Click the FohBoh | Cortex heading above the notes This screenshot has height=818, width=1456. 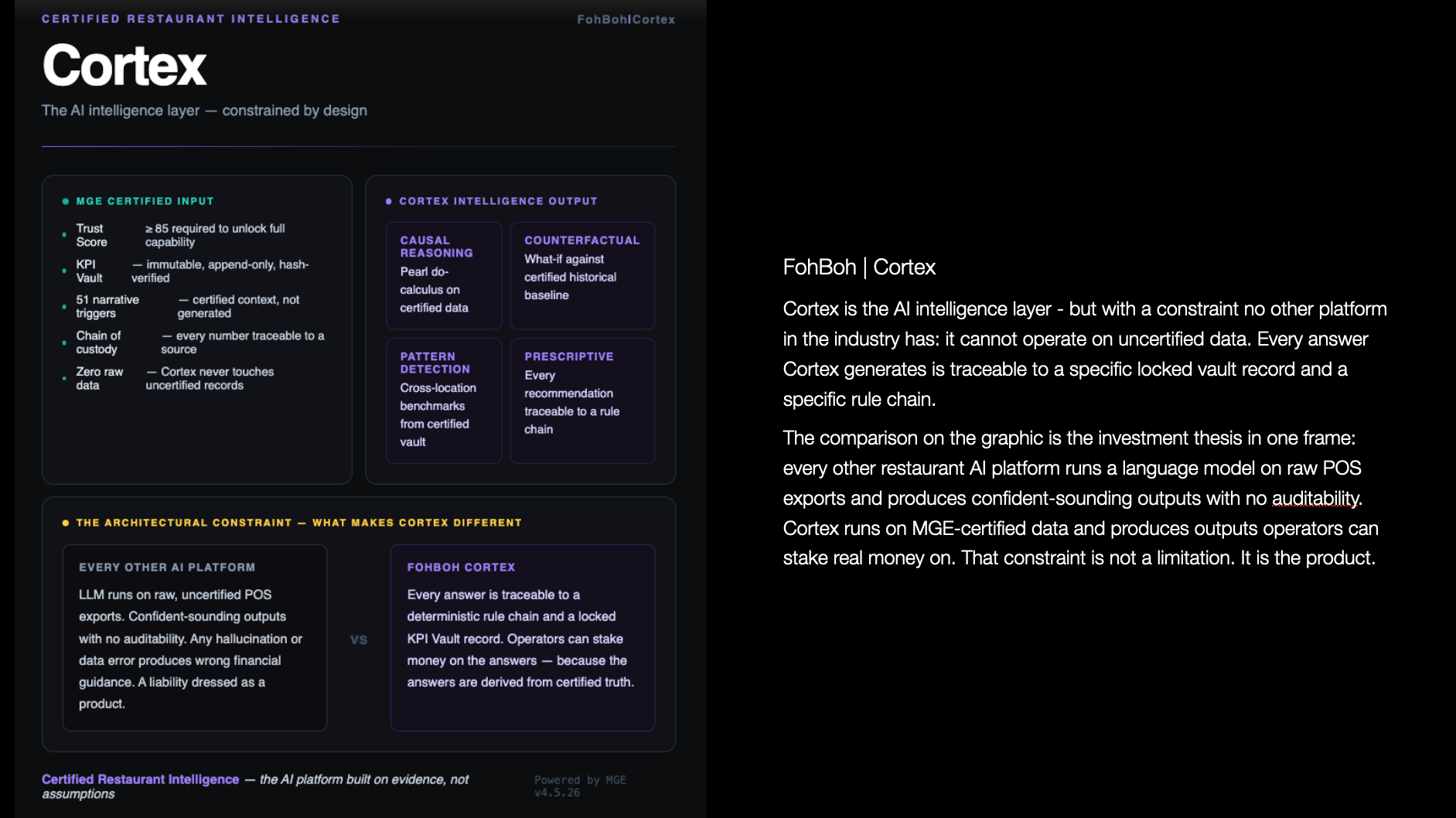tap(859, 268)
